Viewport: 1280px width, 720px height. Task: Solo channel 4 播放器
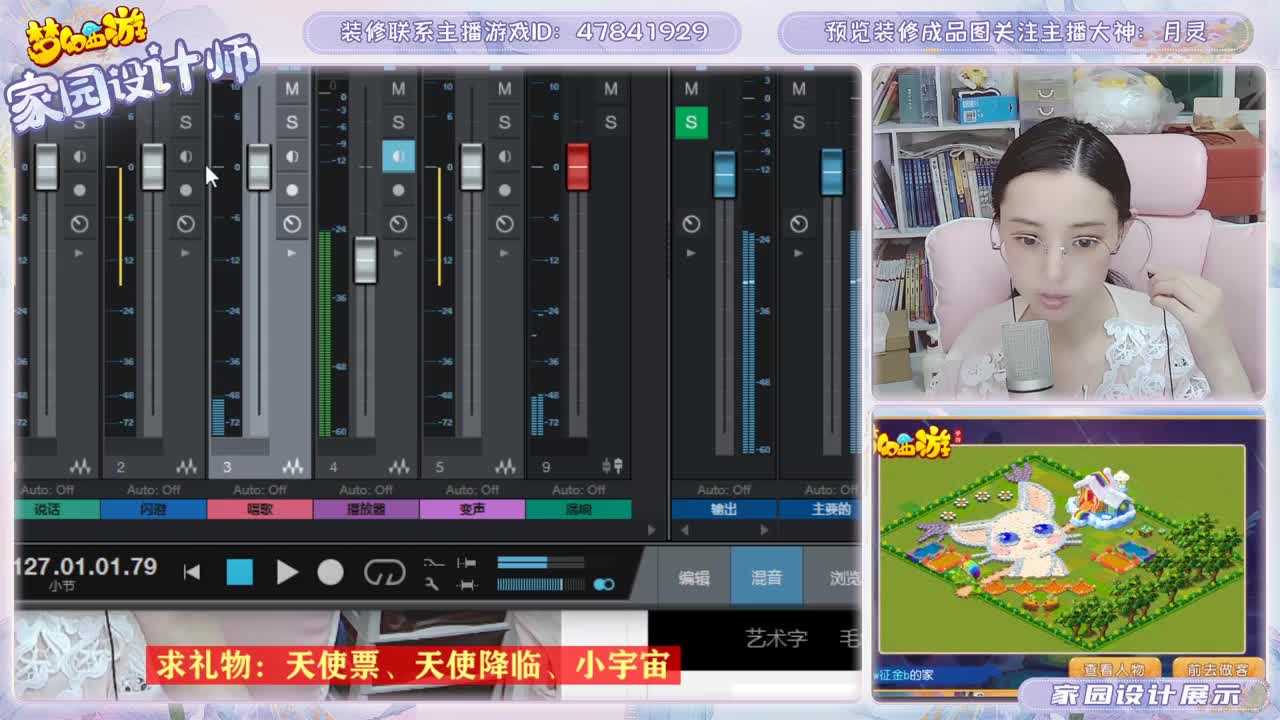[398, 122]
